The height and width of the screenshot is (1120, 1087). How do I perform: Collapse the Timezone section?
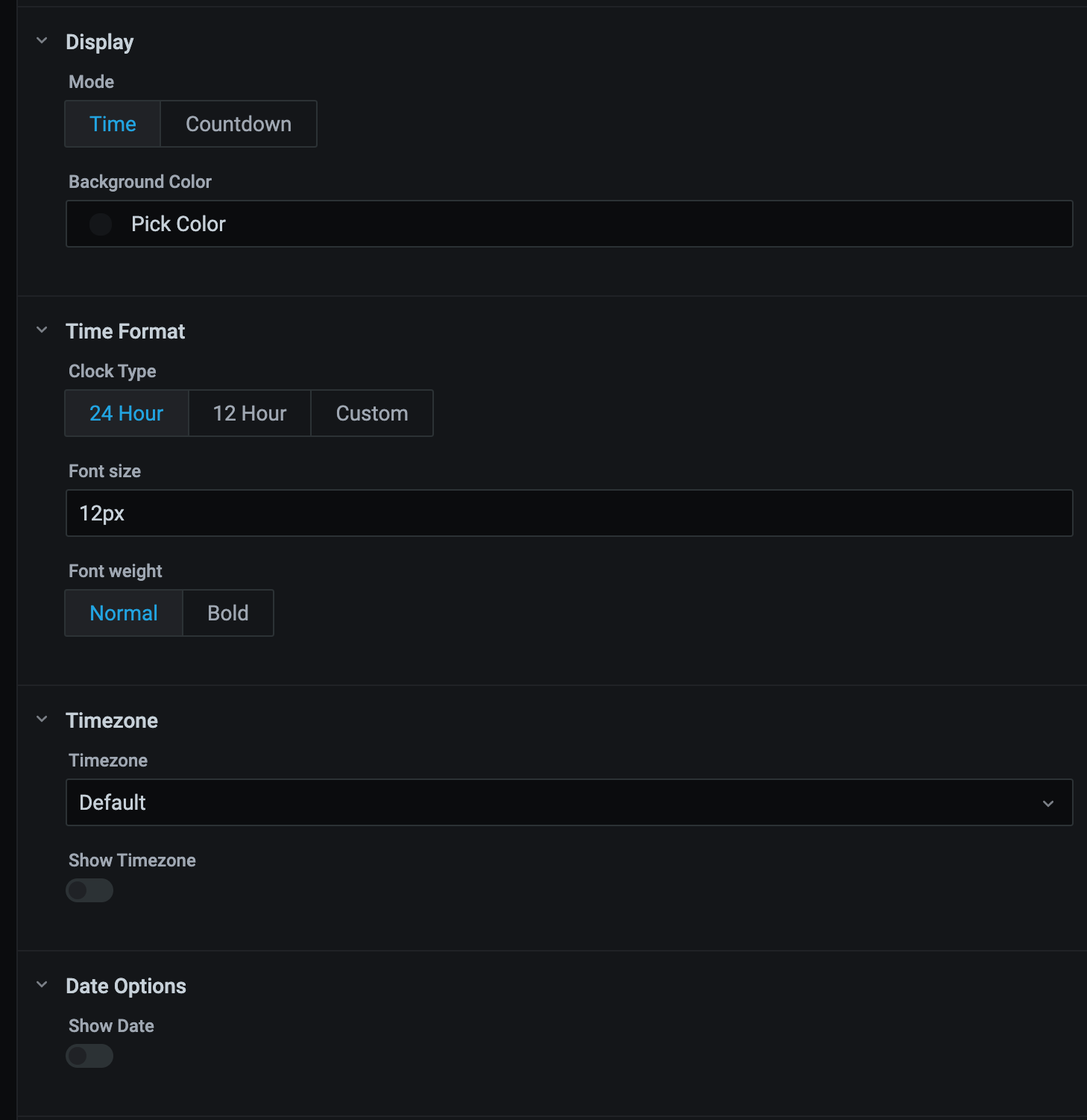[42, 720]
